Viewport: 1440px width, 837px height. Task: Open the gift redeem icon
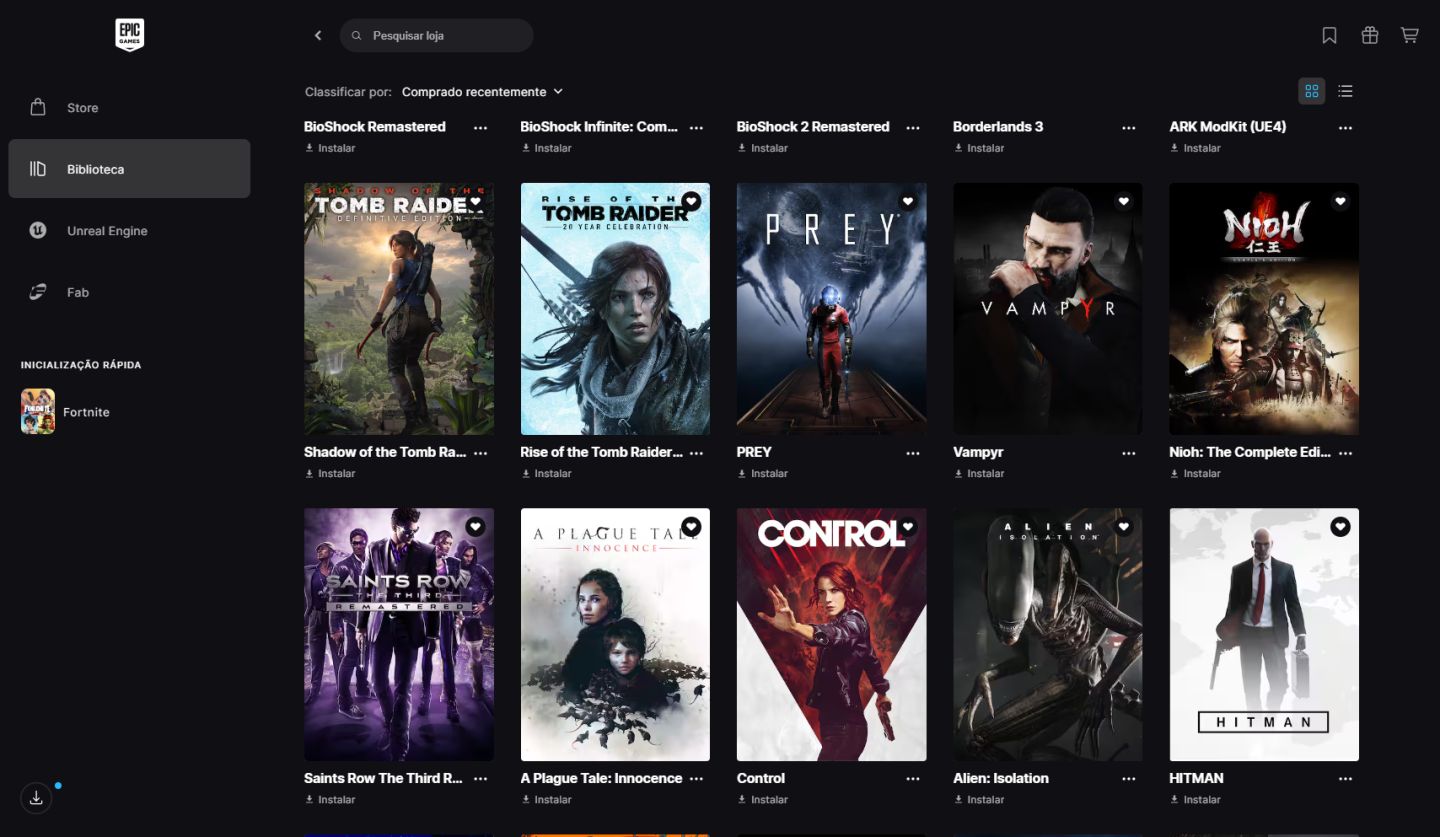tap(1370, 36)
